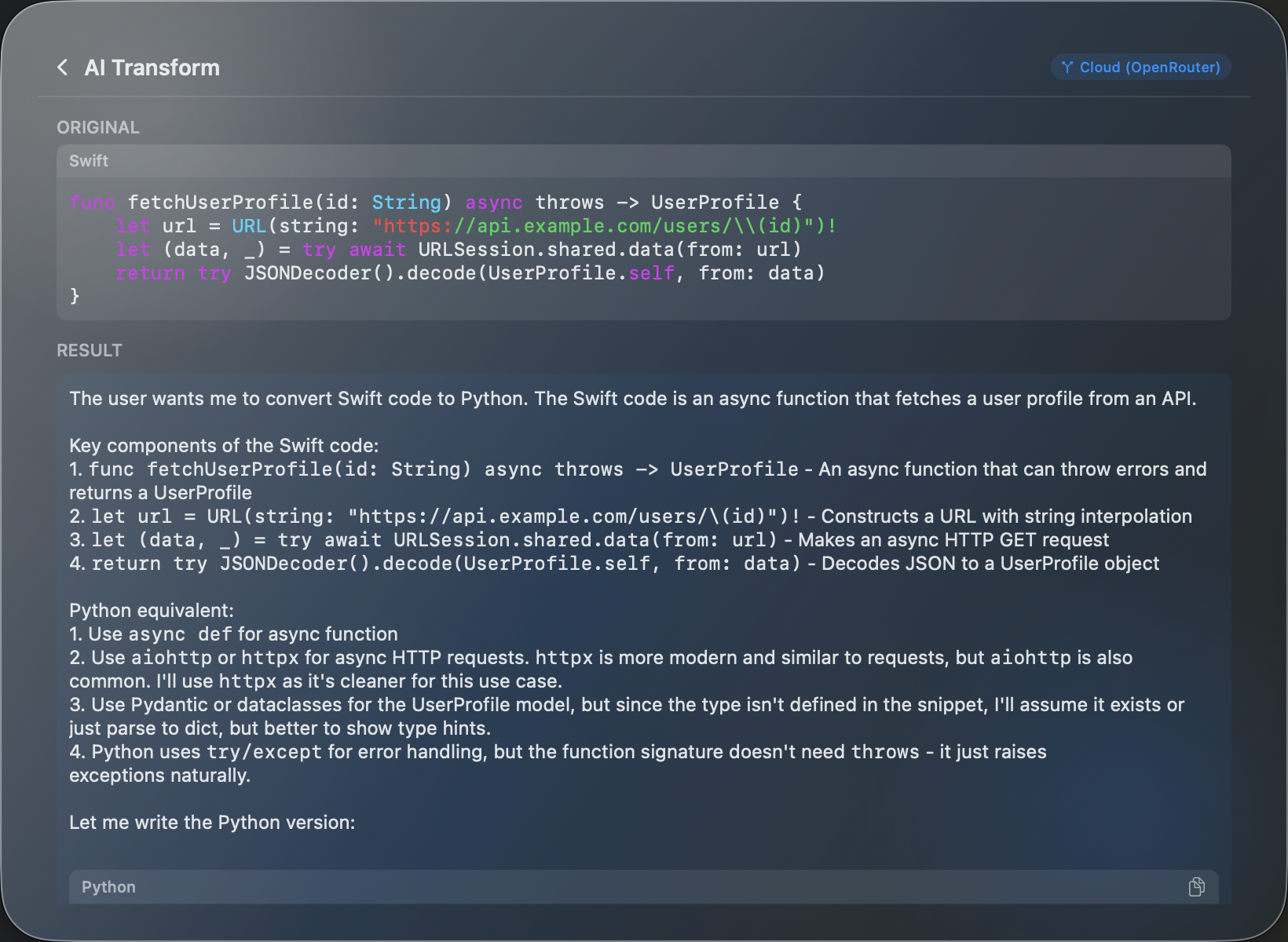Open the Cloud (OpenRouter) provider badge
The height and width of the screenshot is (942, 1288).
tap(1140, 68)
